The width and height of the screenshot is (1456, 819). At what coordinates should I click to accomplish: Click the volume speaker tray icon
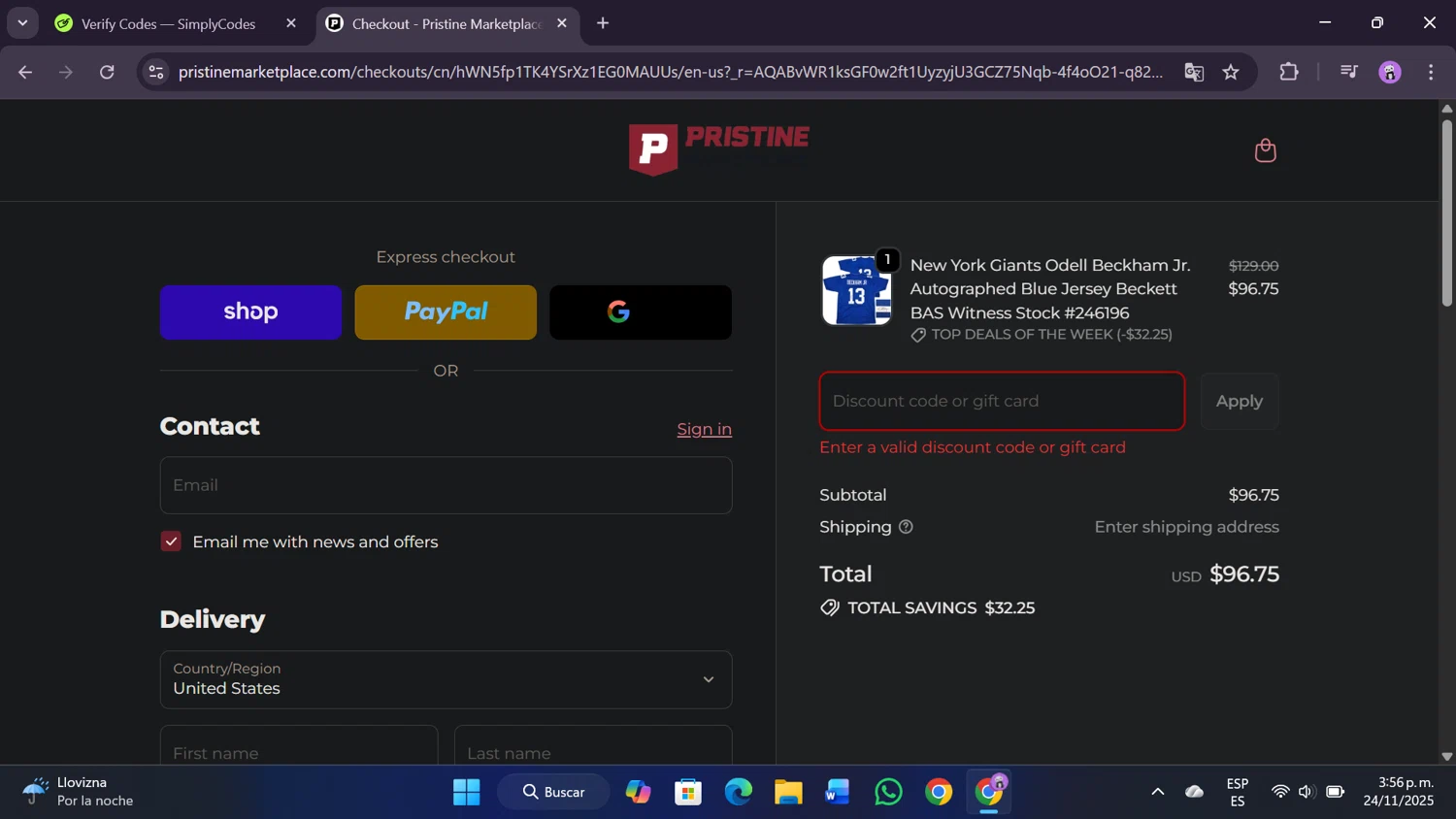pos(1307,792)
